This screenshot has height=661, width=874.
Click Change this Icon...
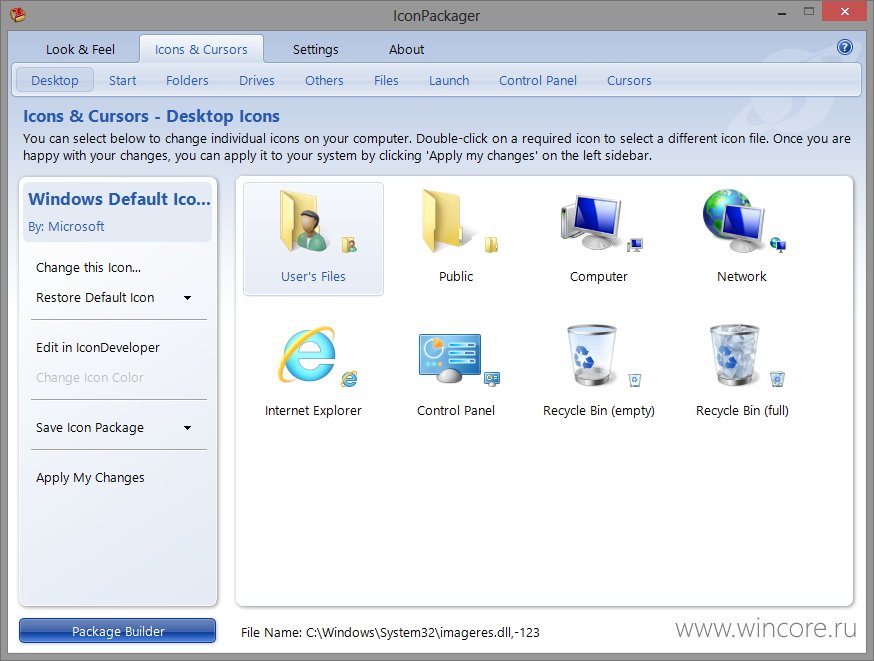point(89,268)
